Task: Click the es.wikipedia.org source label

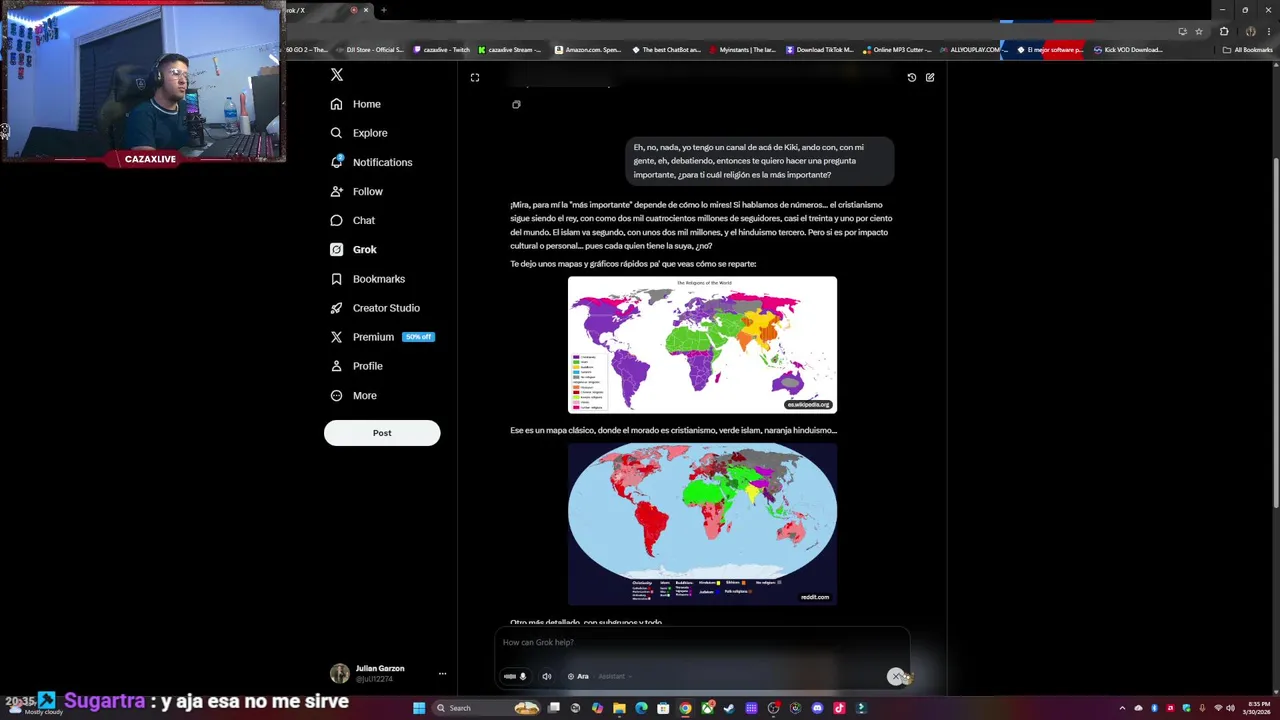Action: point(808,404)
